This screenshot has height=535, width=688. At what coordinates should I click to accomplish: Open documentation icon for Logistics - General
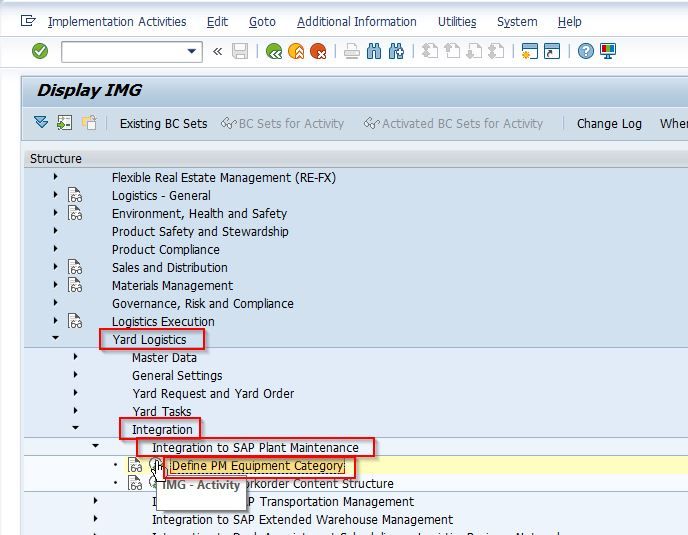click(75, 195)
